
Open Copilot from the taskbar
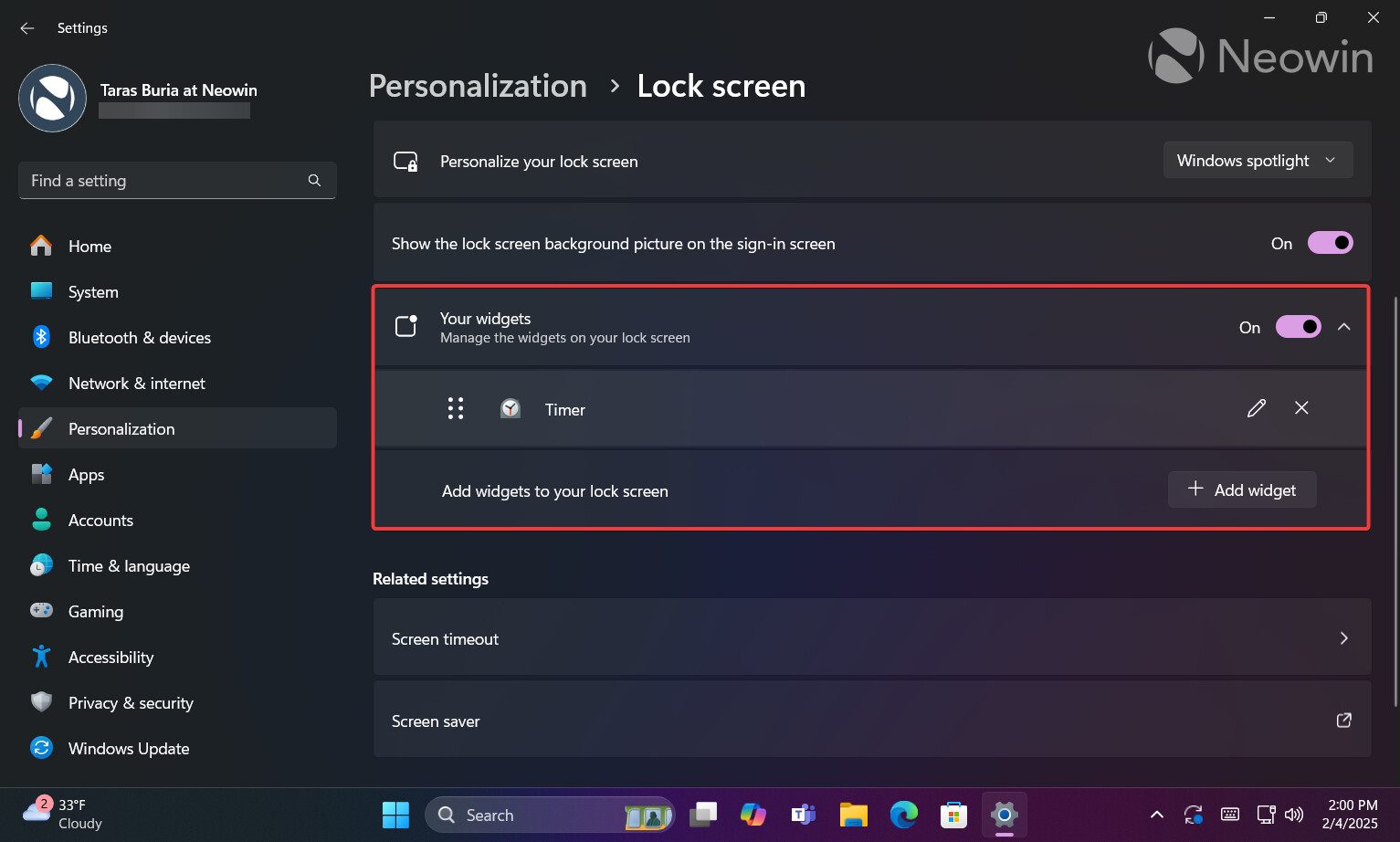[753, 814]
